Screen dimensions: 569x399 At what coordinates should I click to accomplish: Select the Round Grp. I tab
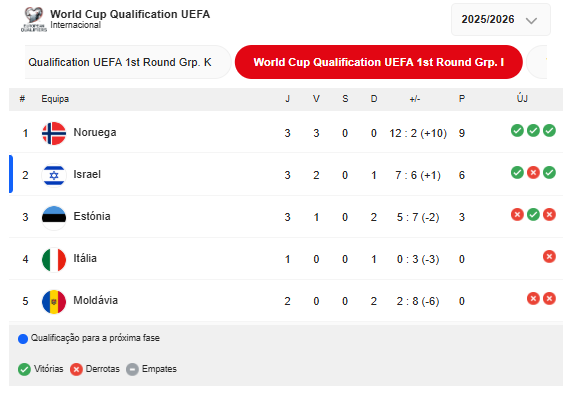378,62
